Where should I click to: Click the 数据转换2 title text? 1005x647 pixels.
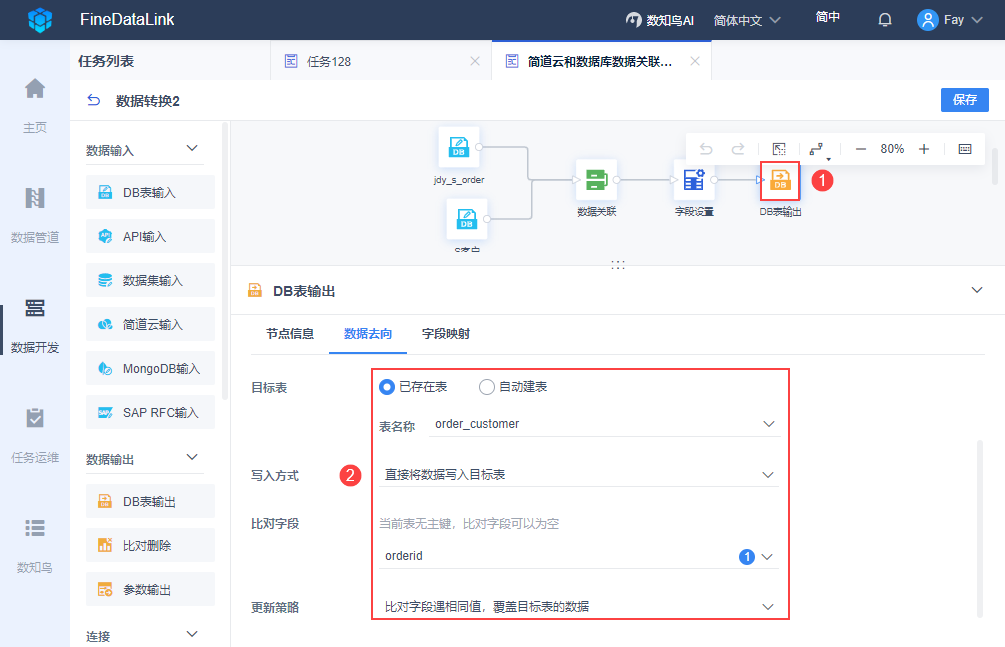147,101
